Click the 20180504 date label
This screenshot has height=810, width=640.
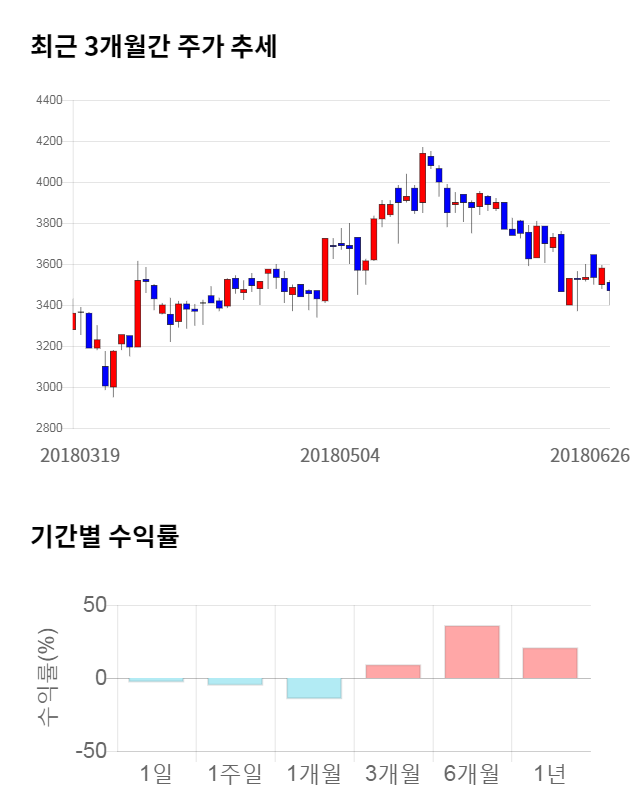coord(340,455)
